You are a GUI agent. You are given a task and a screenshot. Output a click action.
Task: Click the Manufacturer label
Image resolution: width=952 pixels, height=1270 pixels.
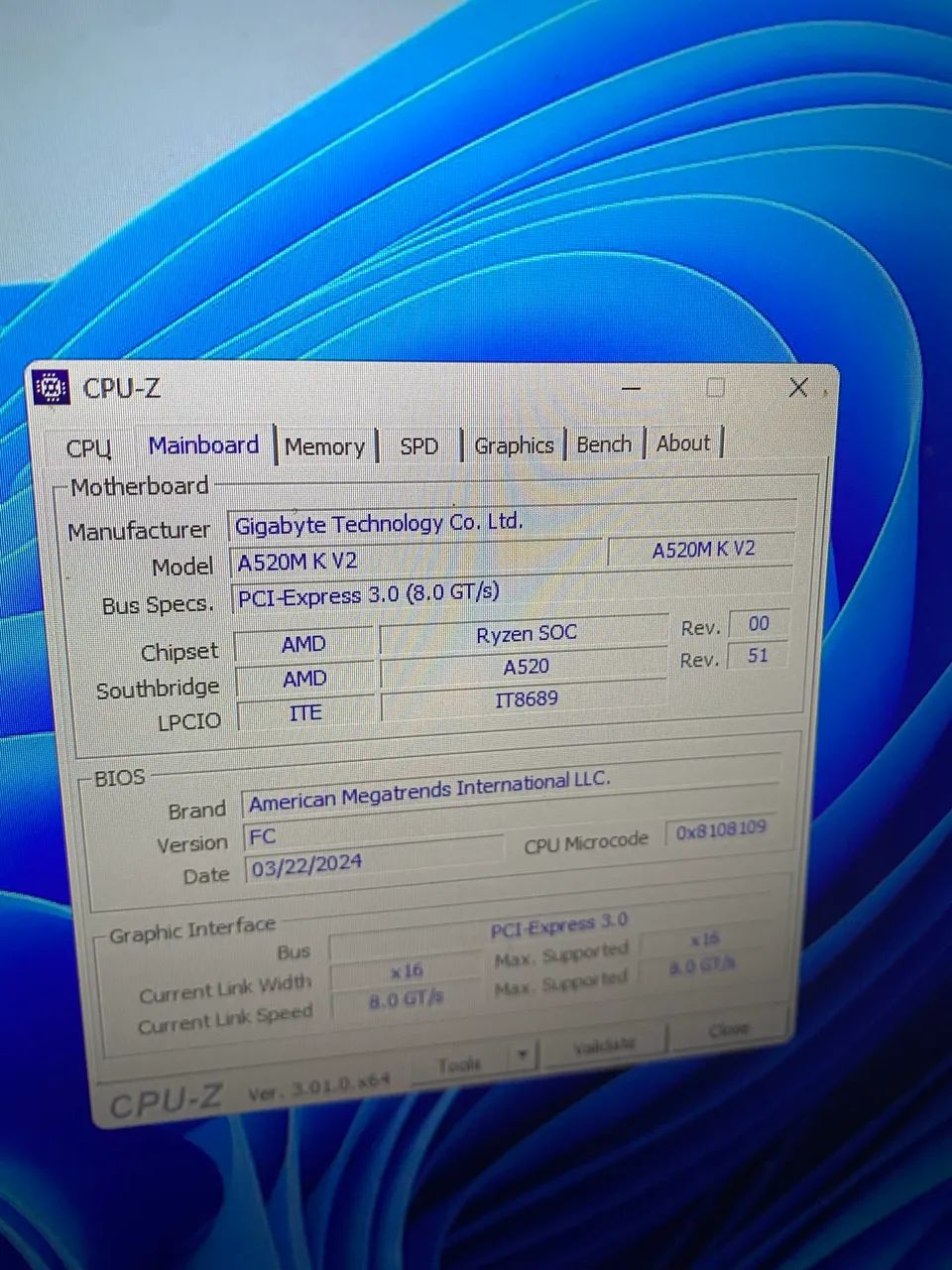point(139,531)
